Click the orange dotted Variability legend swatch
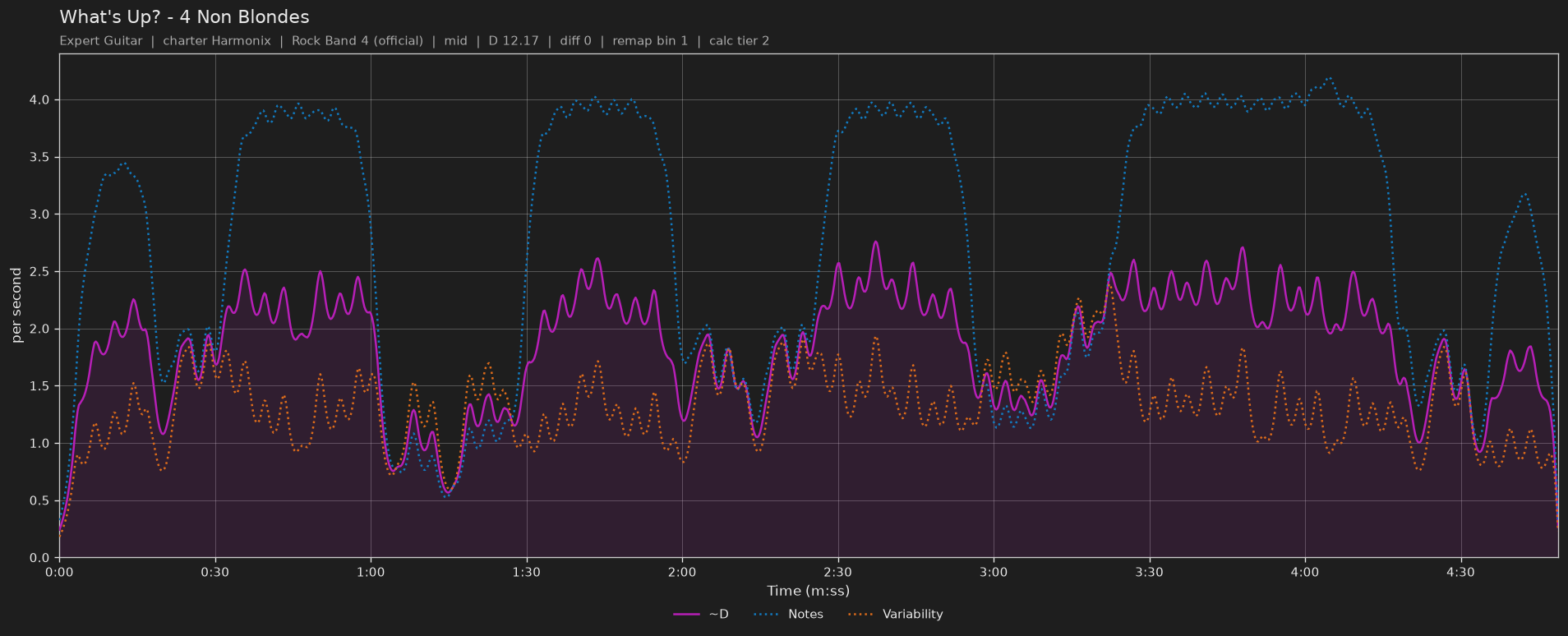 [x=860, y=615]
